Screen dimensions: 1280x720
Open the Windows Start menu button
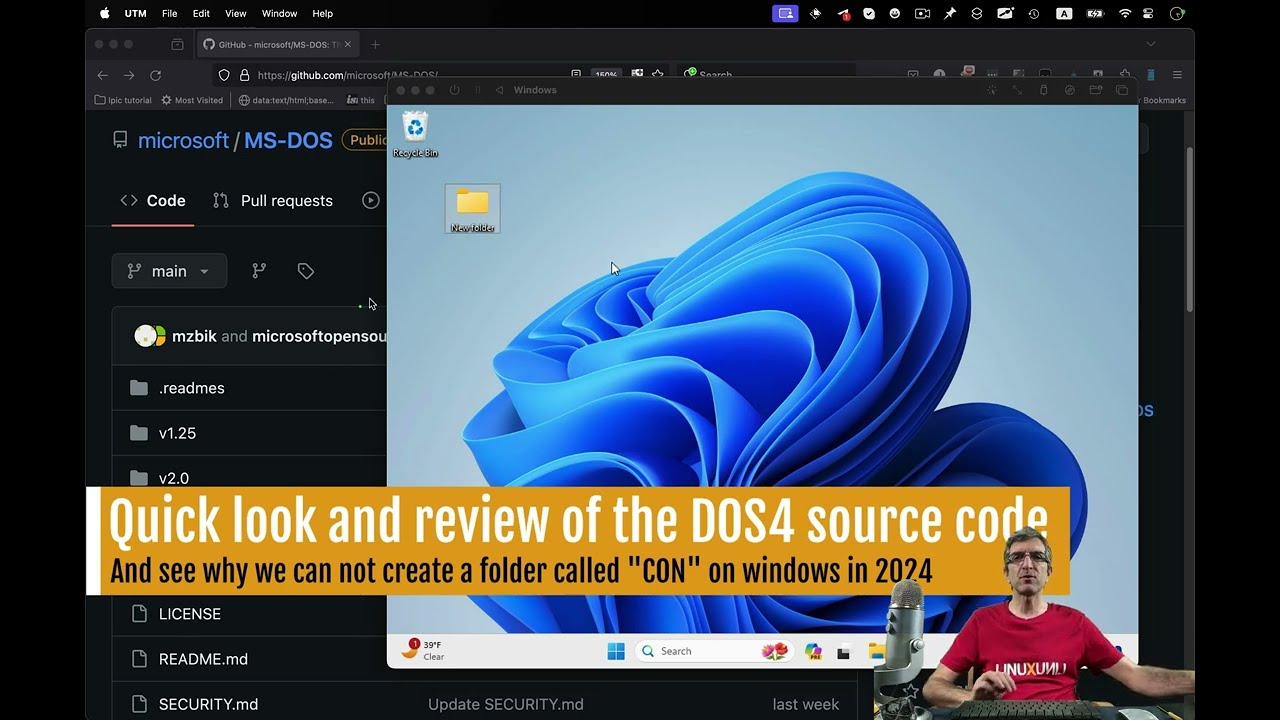(x=616, y=652)
